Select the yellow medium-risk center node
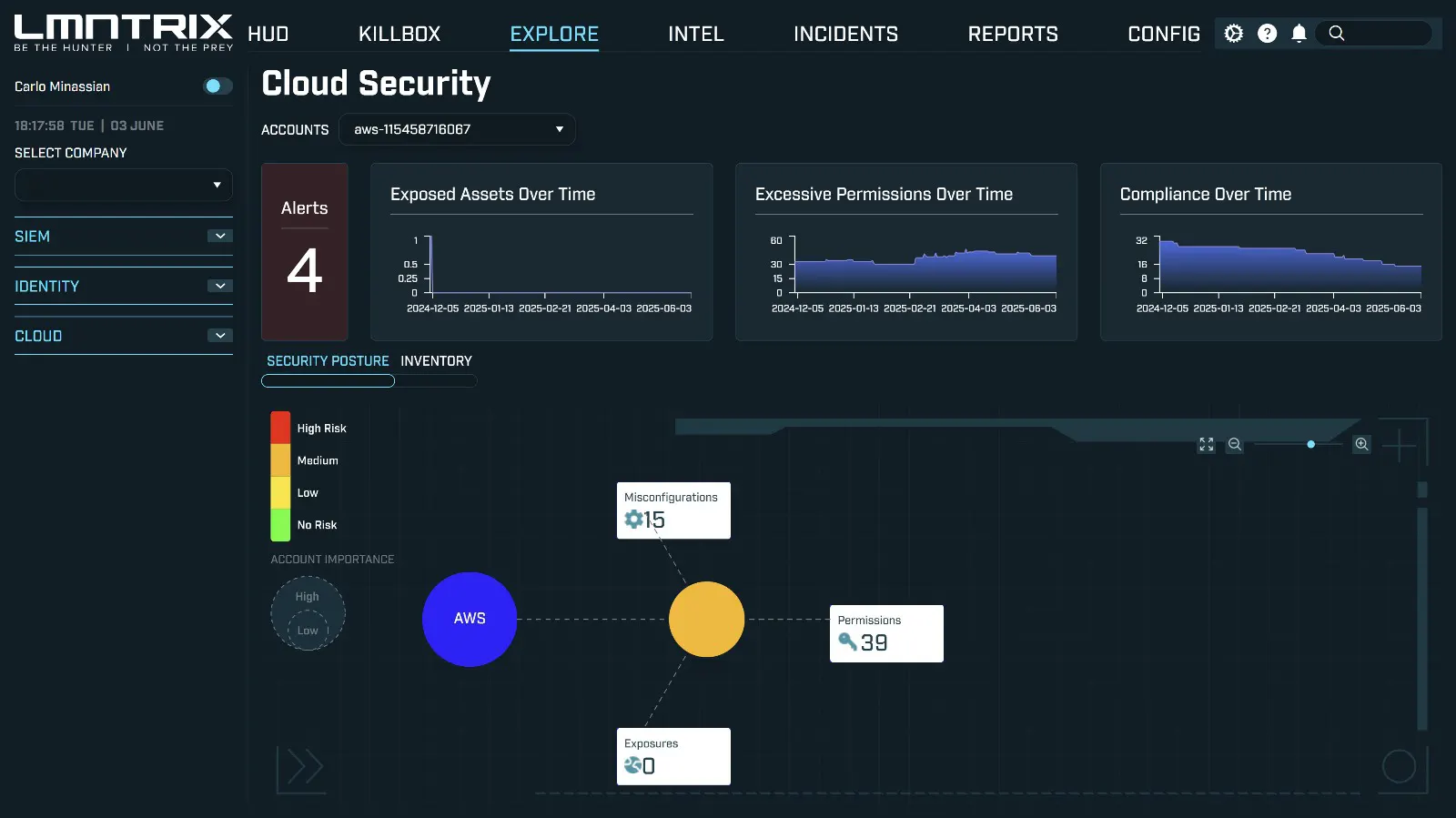The height and width of the screenshot is (818, 1456). (x=706, y=619)
